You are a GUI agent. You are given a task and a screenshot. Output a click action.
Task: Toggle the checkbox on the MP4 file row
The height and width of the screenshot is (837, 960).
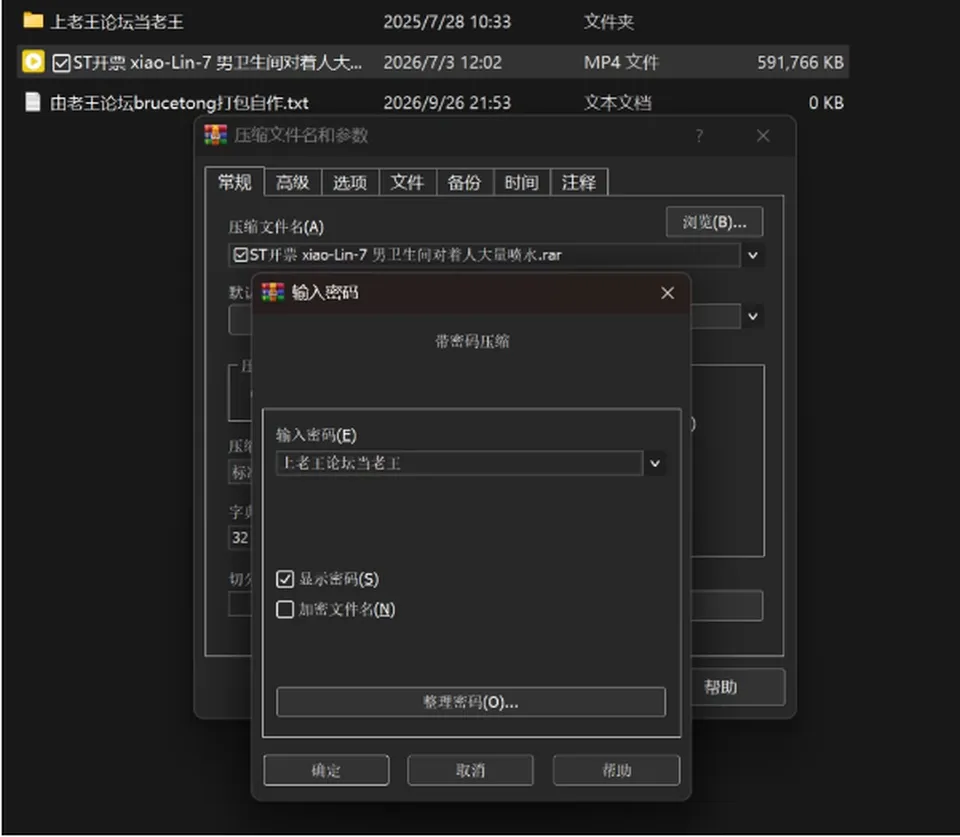pos(61,62)
